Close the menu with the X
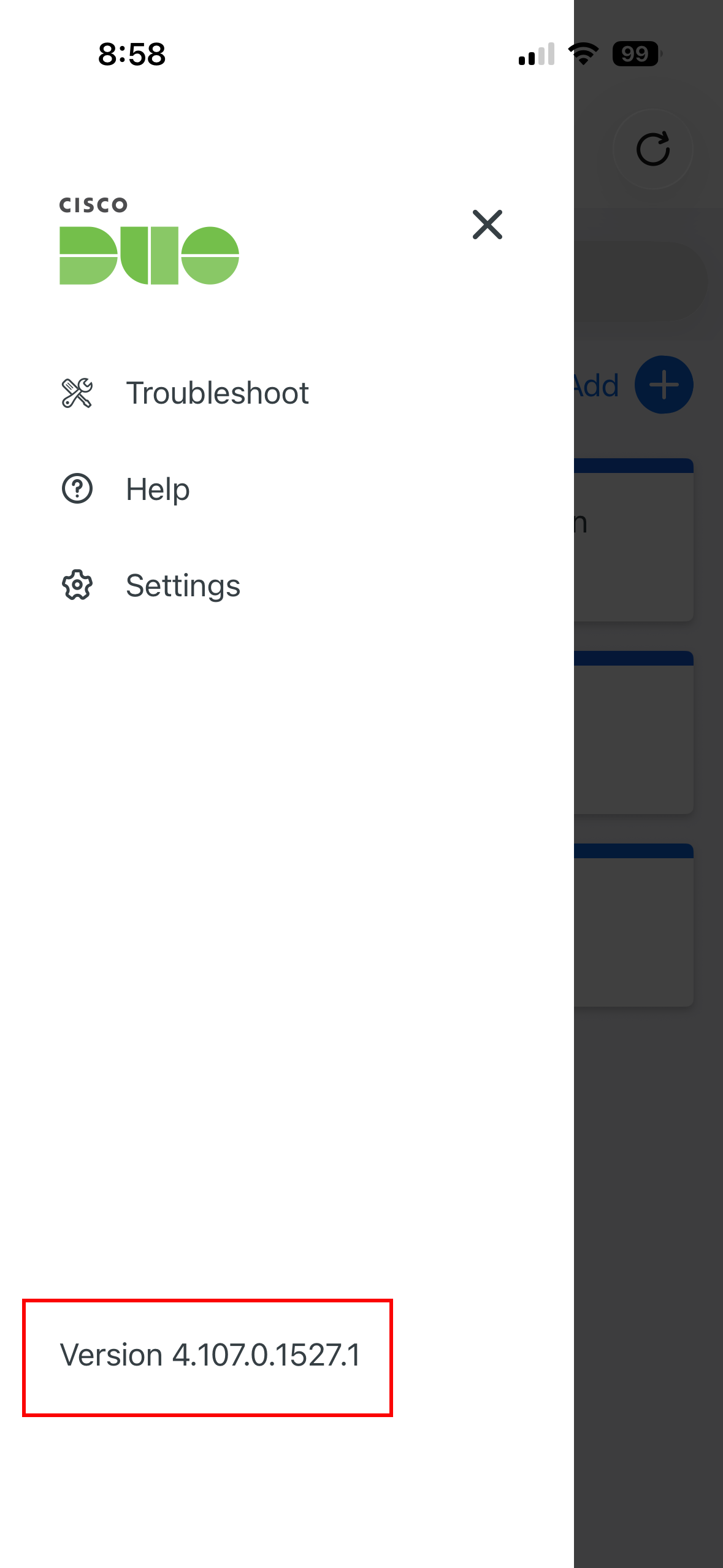The image size is (723, 1568). click(487, 225)
